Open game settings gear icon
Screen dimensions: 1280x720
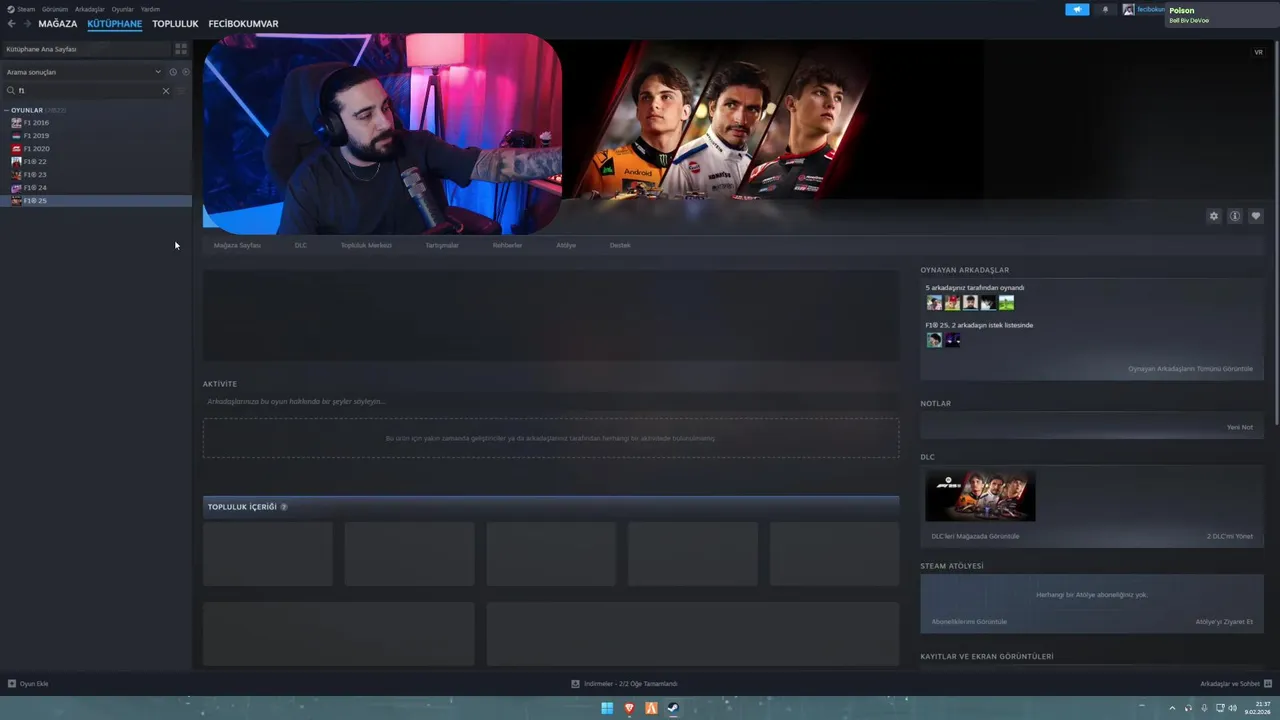coord(1214,216)
